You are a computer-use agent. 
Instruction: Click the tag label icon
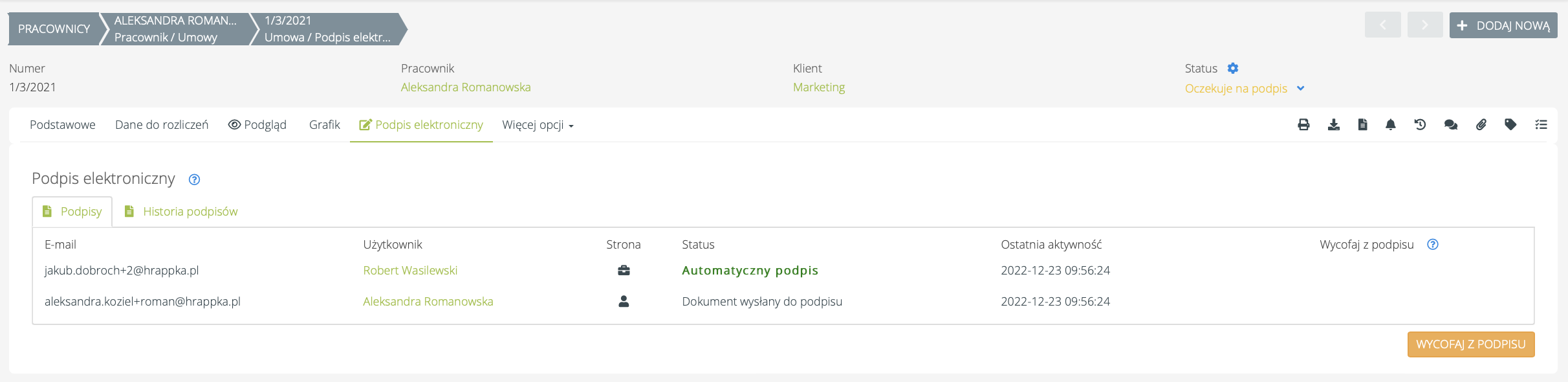[1510, 125]
